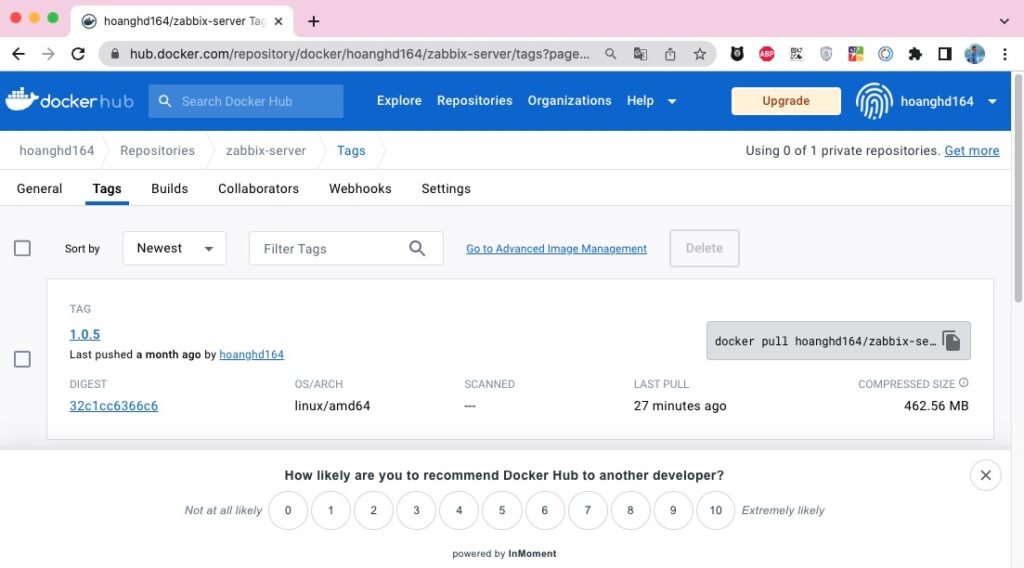Tick the select-all tags checkbox
Viewport: 1024px width, 568px height.
tap(22, 248)
